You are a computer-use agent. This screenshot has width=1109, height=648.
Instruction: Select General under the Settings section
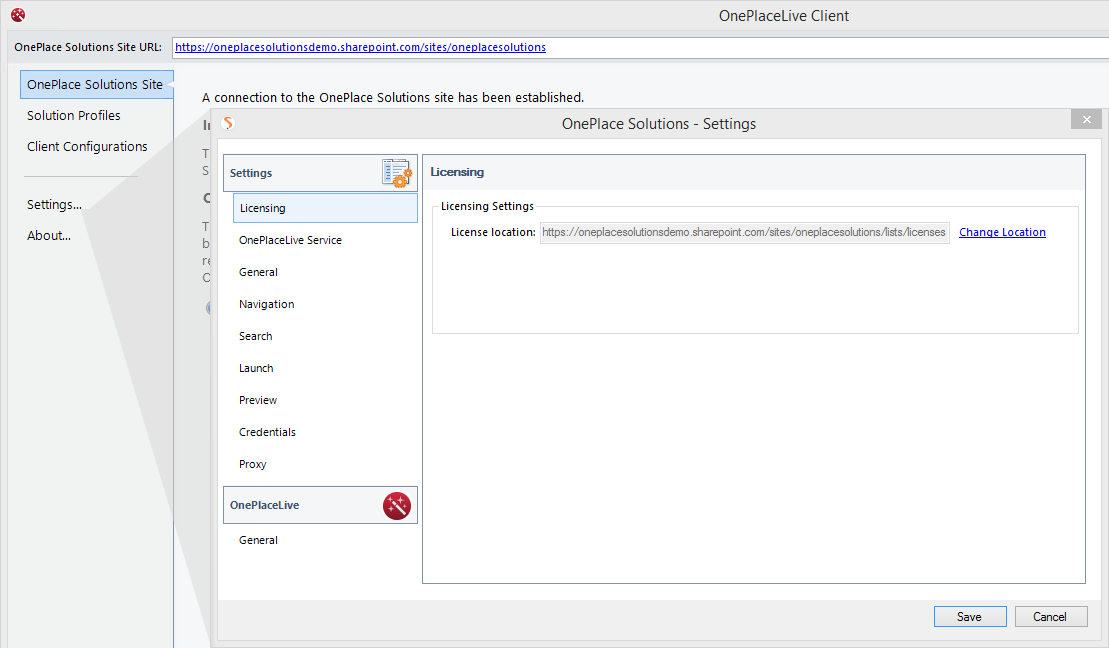[258, 272]
